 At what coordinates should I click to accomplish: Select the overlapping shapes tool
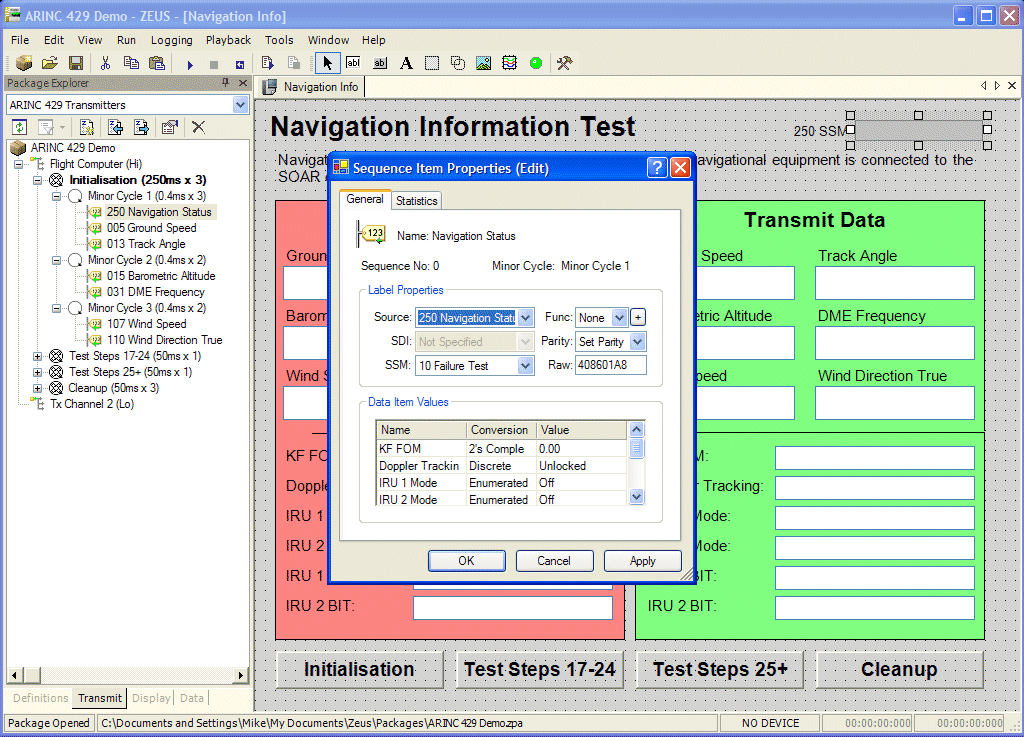point(458,63)
